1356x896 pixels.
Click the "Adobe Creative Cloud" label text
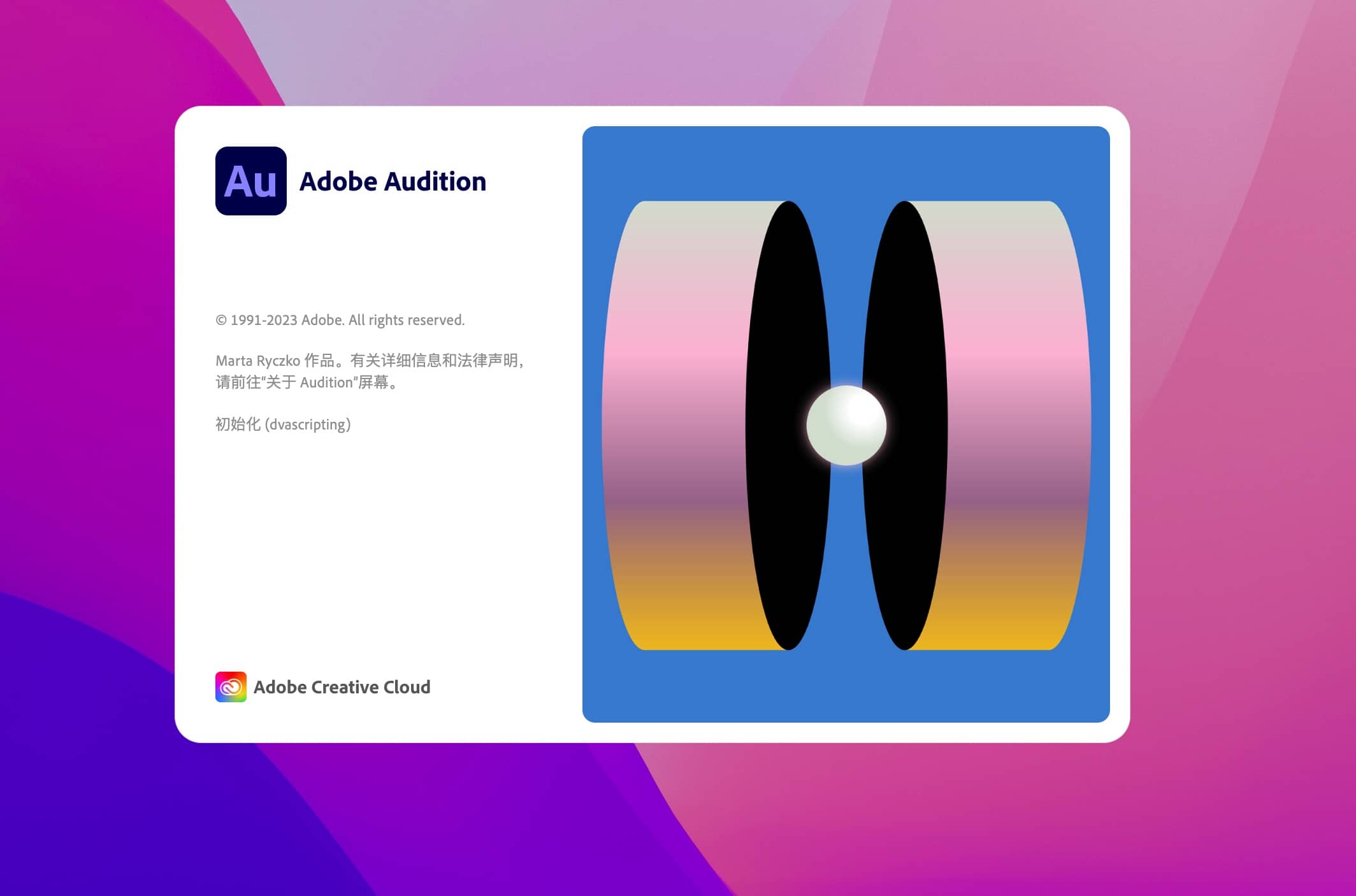342,687
